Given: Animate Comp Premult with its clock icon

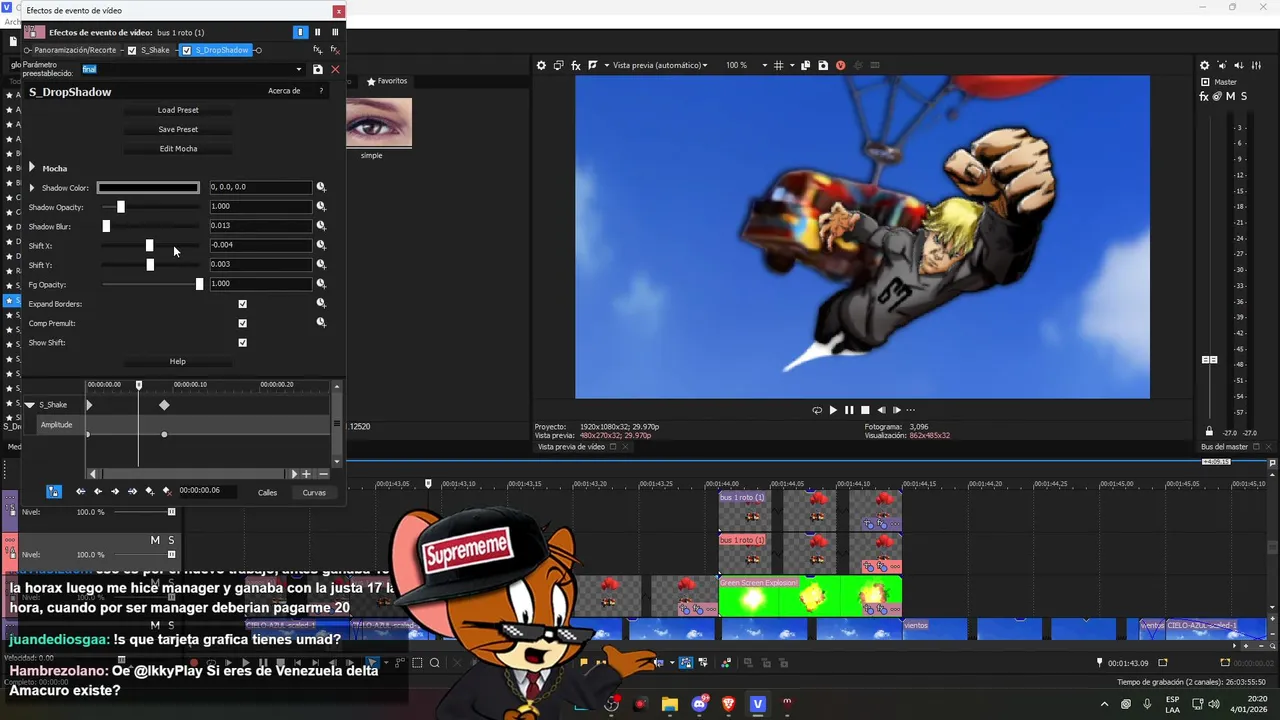Looking at the screenshot, I should coord(321,322).
